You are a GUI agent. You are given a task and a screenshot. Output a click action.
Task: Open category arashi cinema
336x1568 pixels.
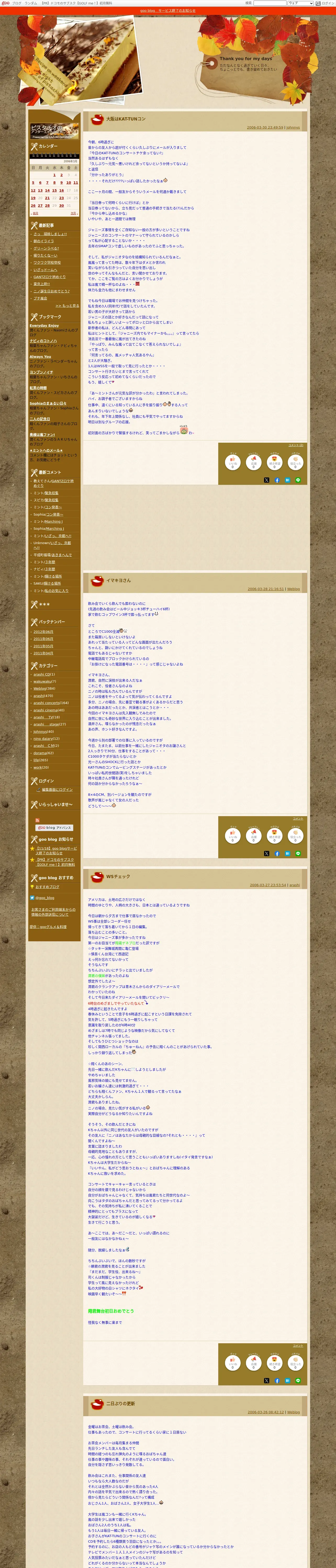tap(46, 710)
